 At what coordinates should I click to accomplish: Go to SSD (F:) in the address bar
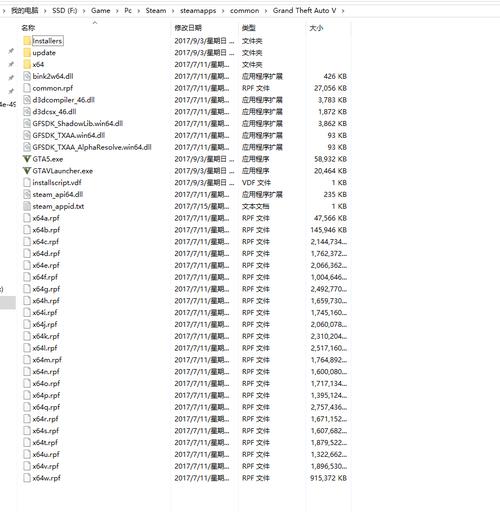click(65, 11)
